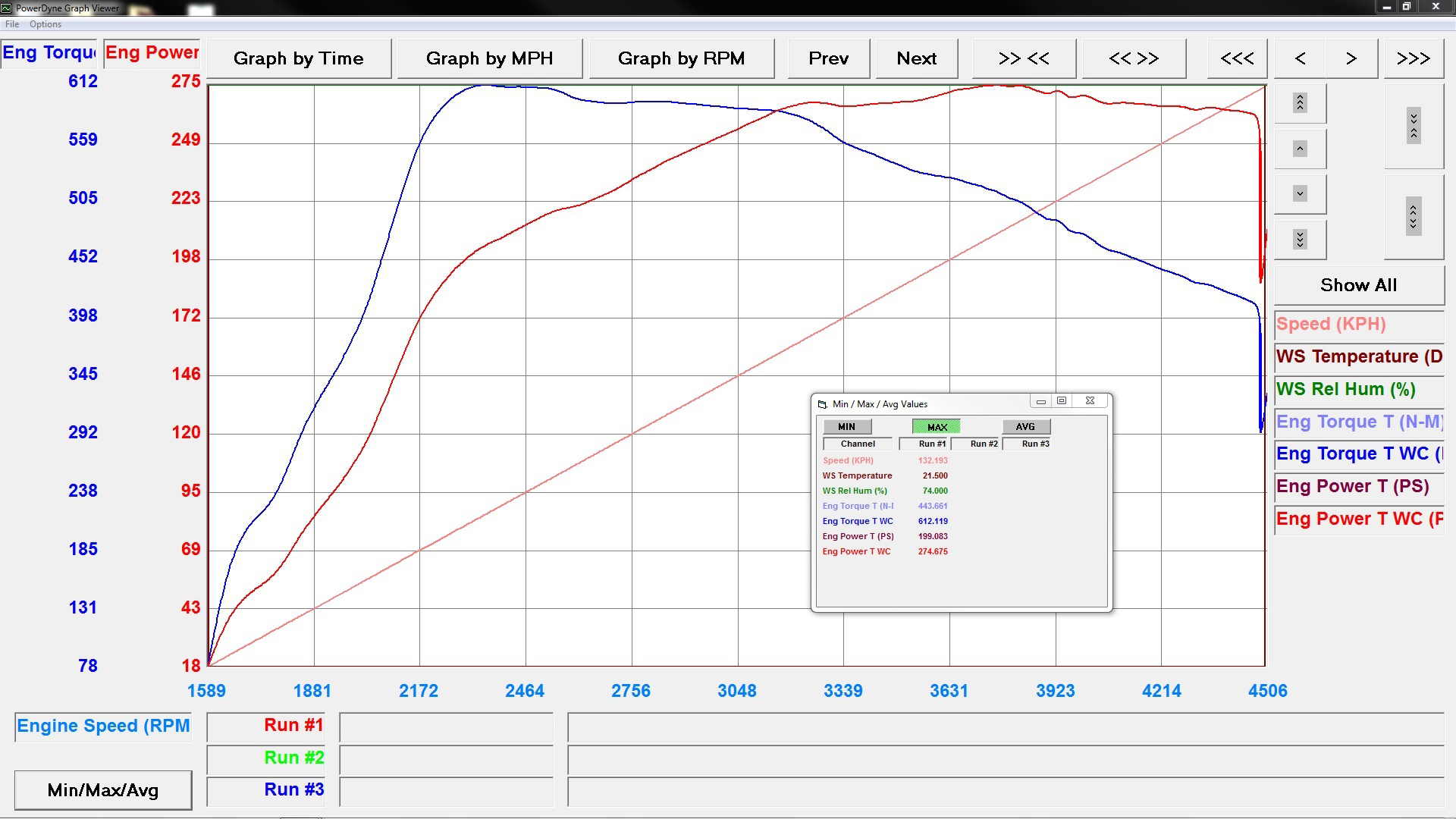
Task: Click the <<< fast left button
Action: pos(1237,58)
